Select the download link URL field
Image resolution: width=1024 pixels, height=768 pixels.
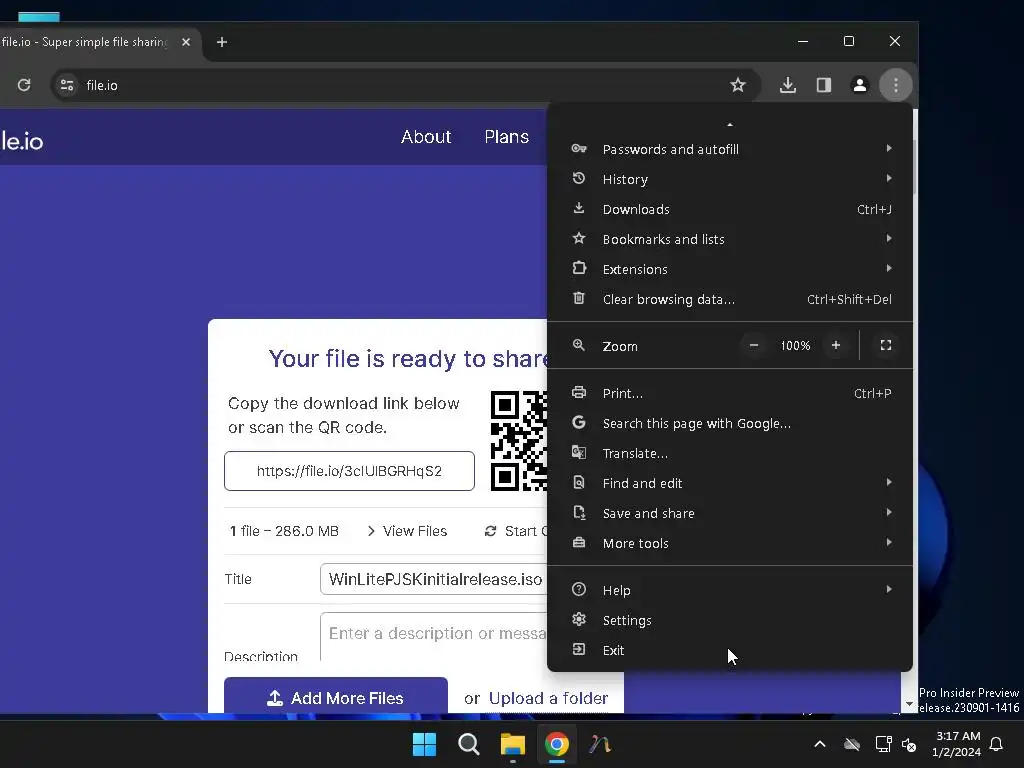tap(349, 471)
